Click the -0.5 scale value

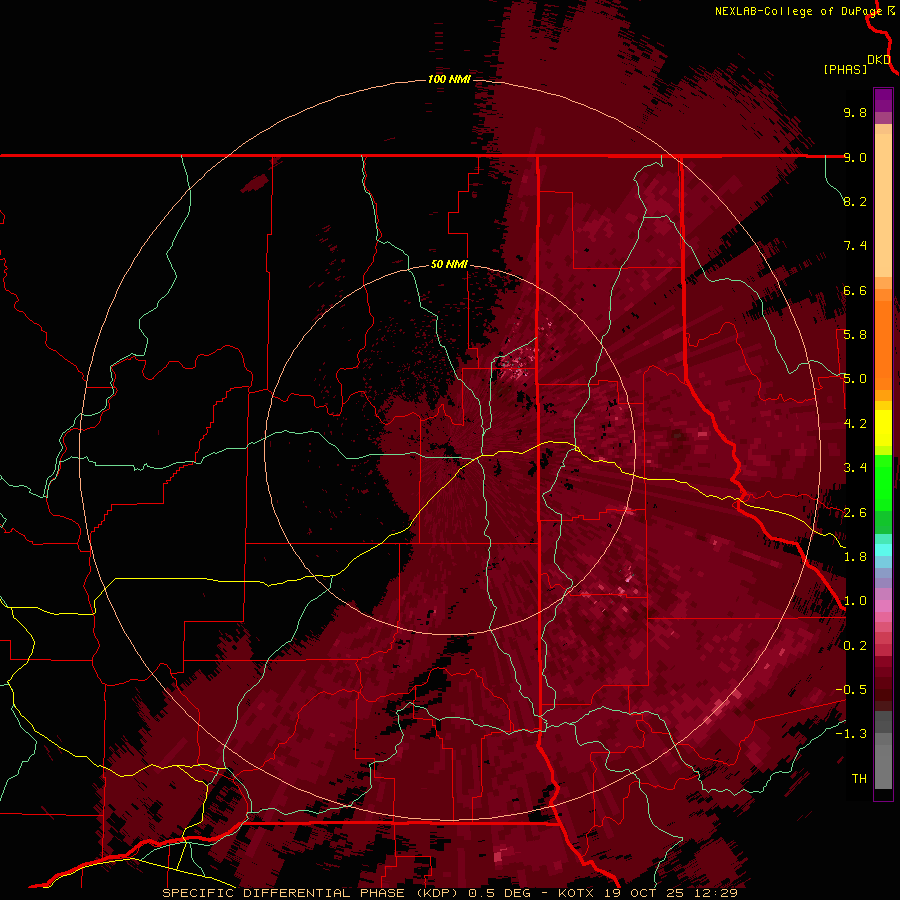[x=851, y=690]
